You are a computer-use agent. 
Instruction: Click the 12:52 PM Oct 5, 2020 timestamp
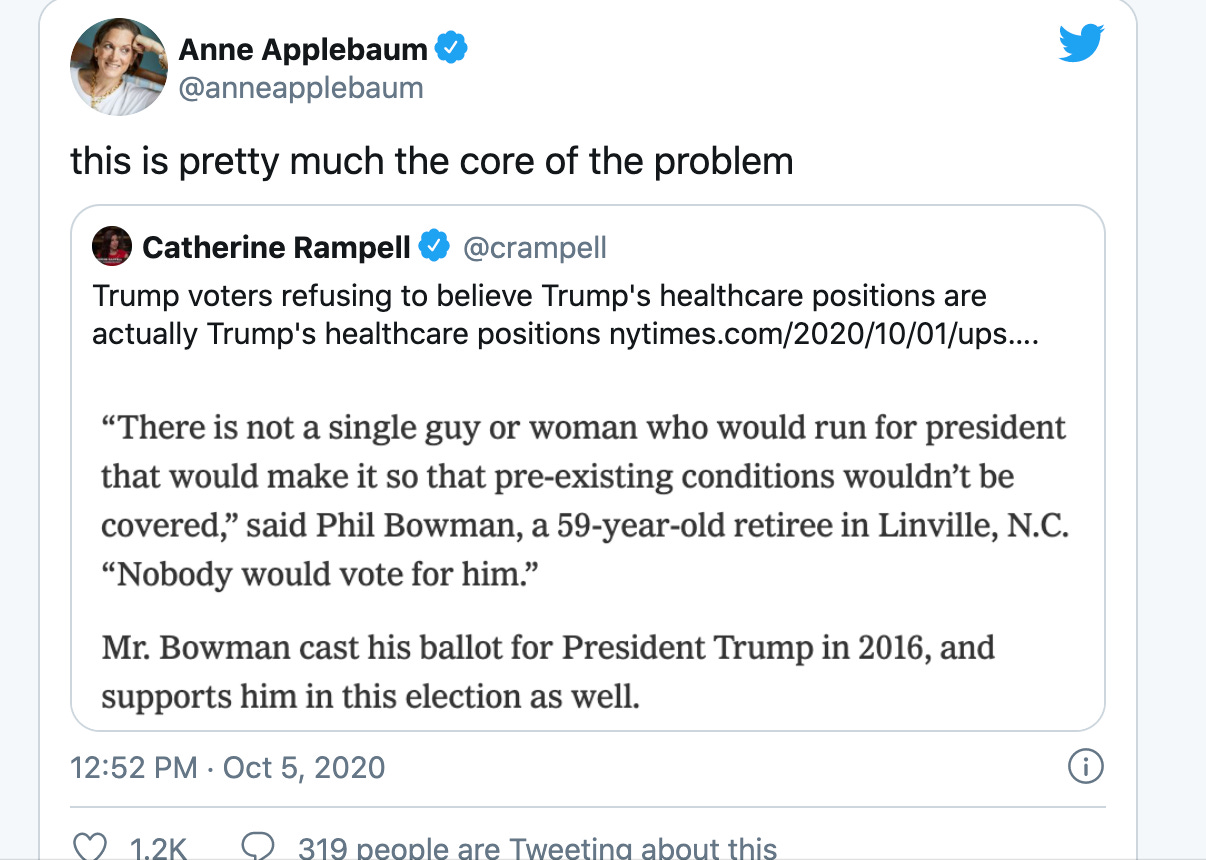point(228,767)
